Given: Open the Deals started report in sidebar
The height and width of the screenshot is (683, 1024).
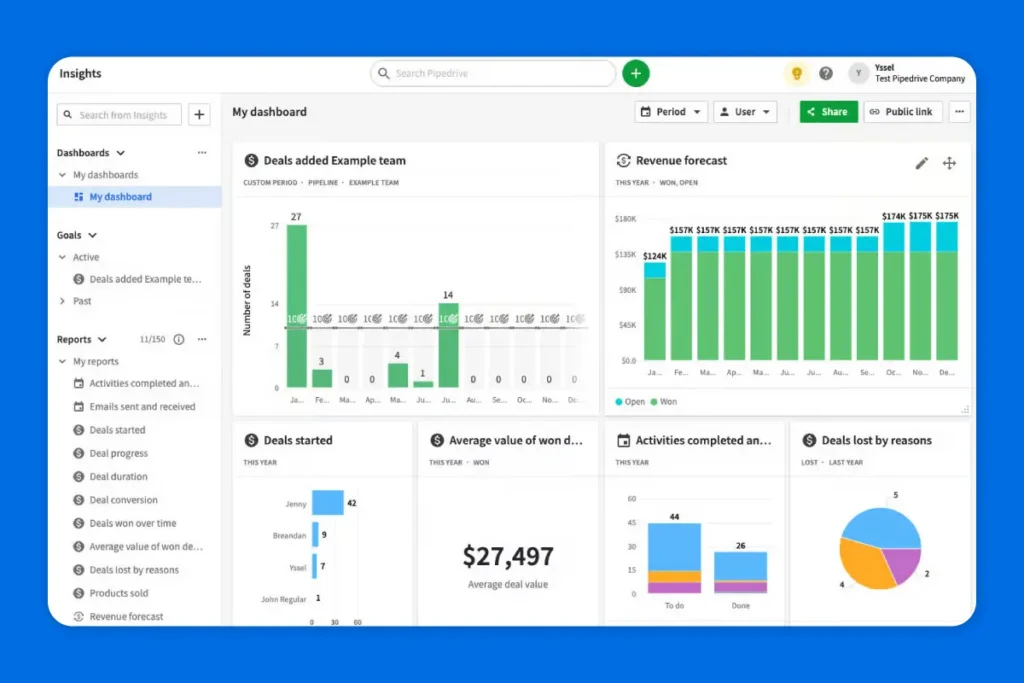Looking at the screenshot, I should (x=110, y=430).
